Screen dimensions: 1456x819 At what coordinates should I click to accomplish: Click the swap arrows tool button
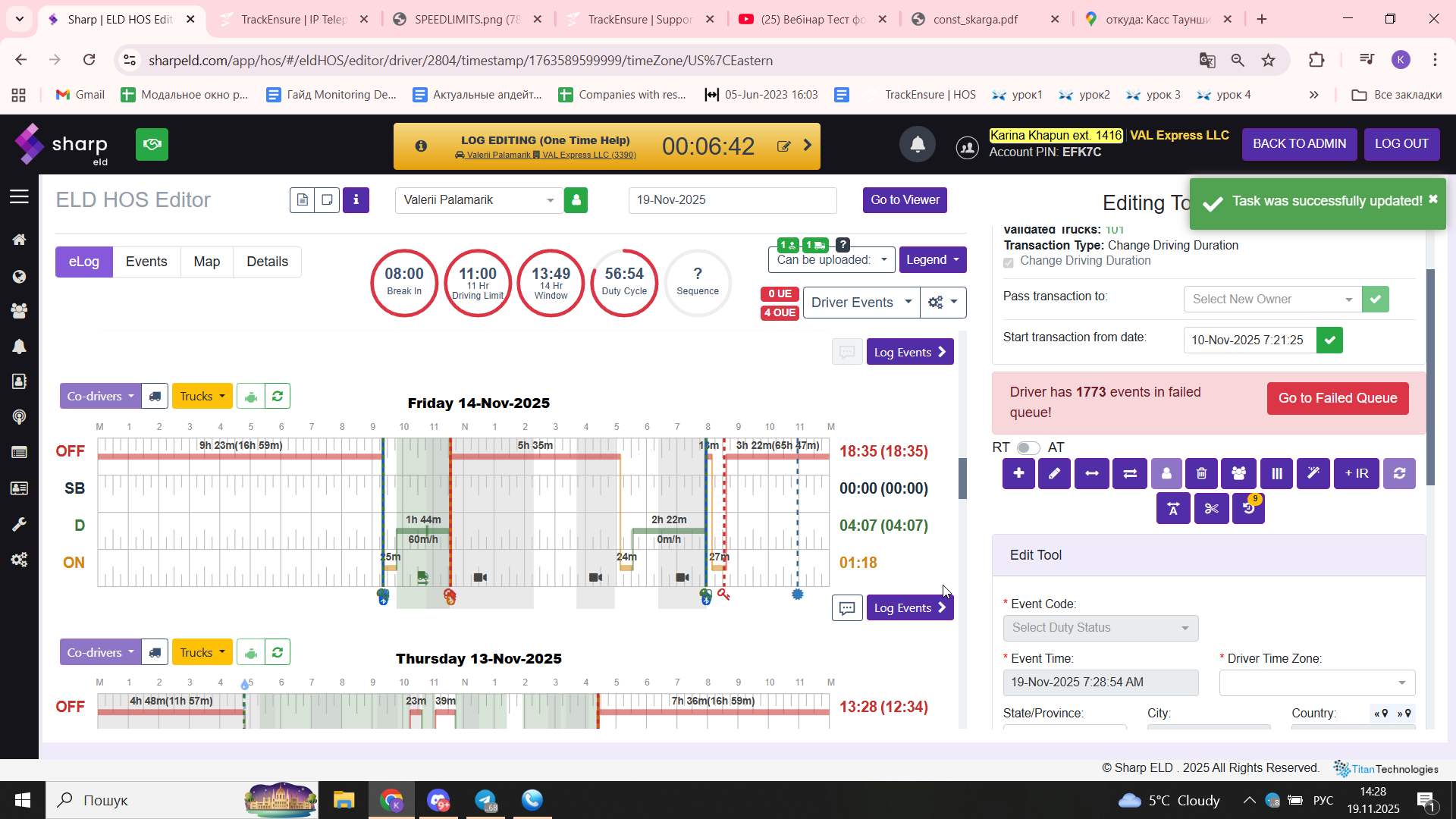click(1129, 474)
